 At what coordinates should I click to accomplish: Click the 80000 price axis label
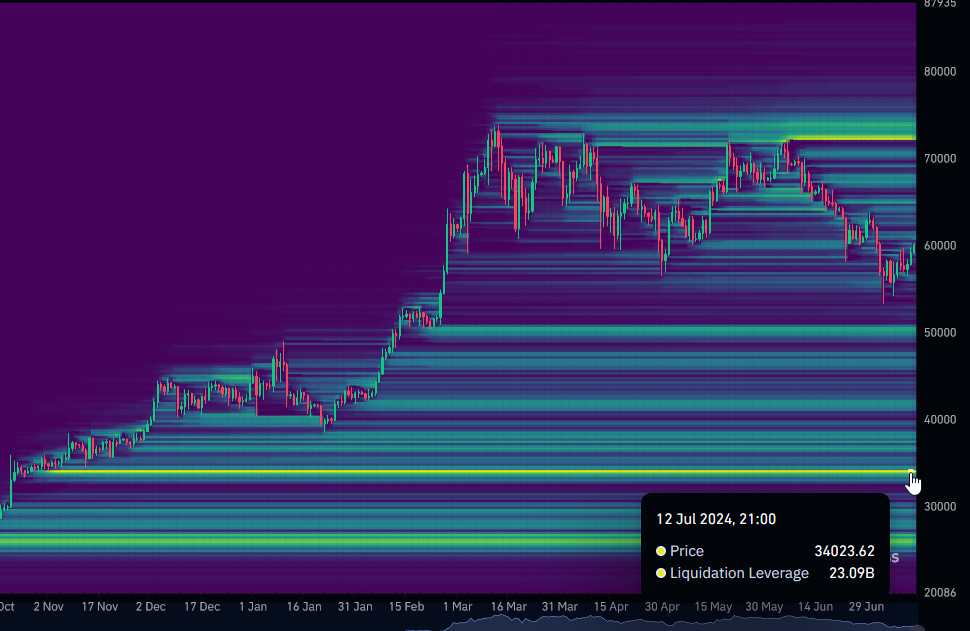click(940, 72)
